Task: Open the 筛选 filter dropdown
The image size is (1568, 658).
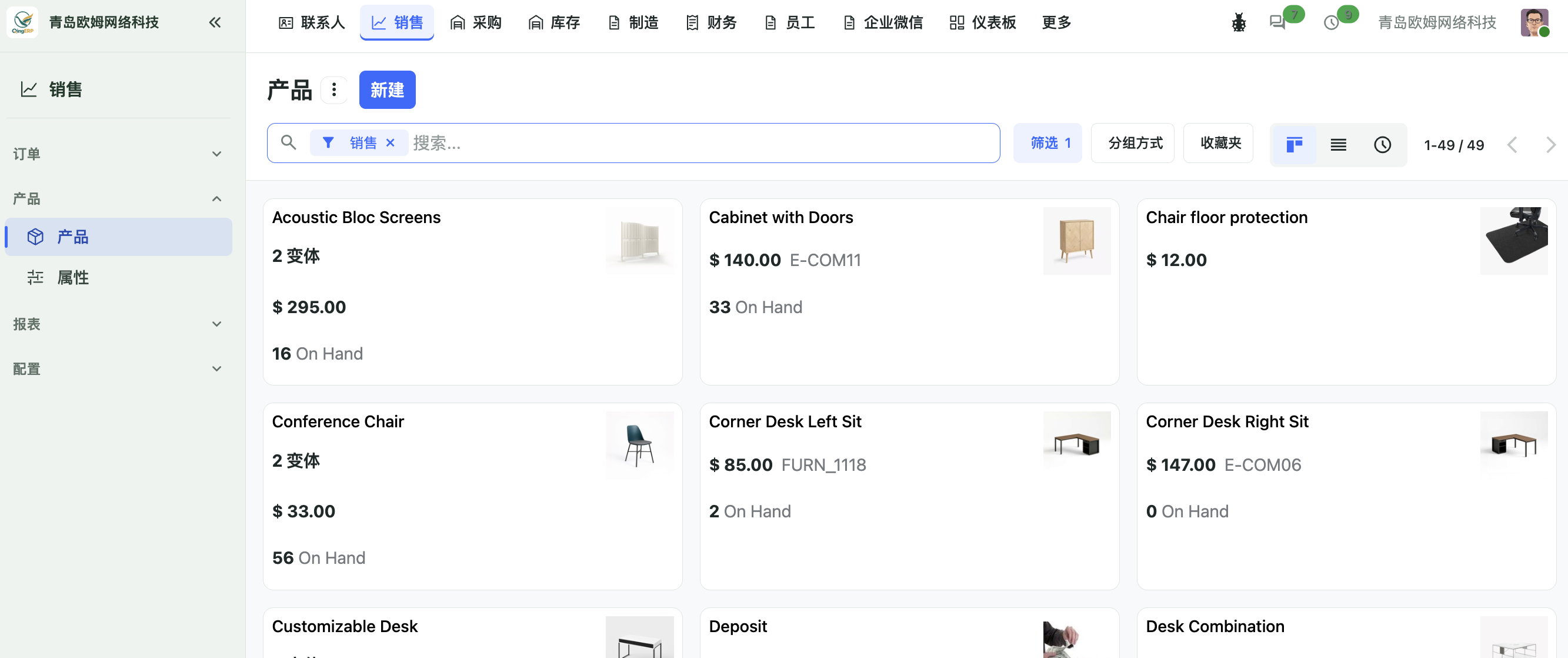Action: point(1047,143)
